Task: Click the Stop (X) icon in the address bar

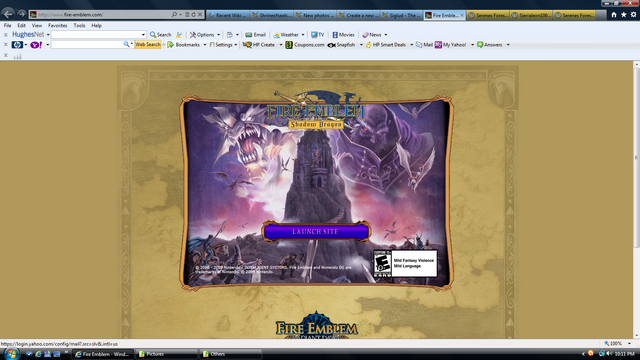Action: 200,14
